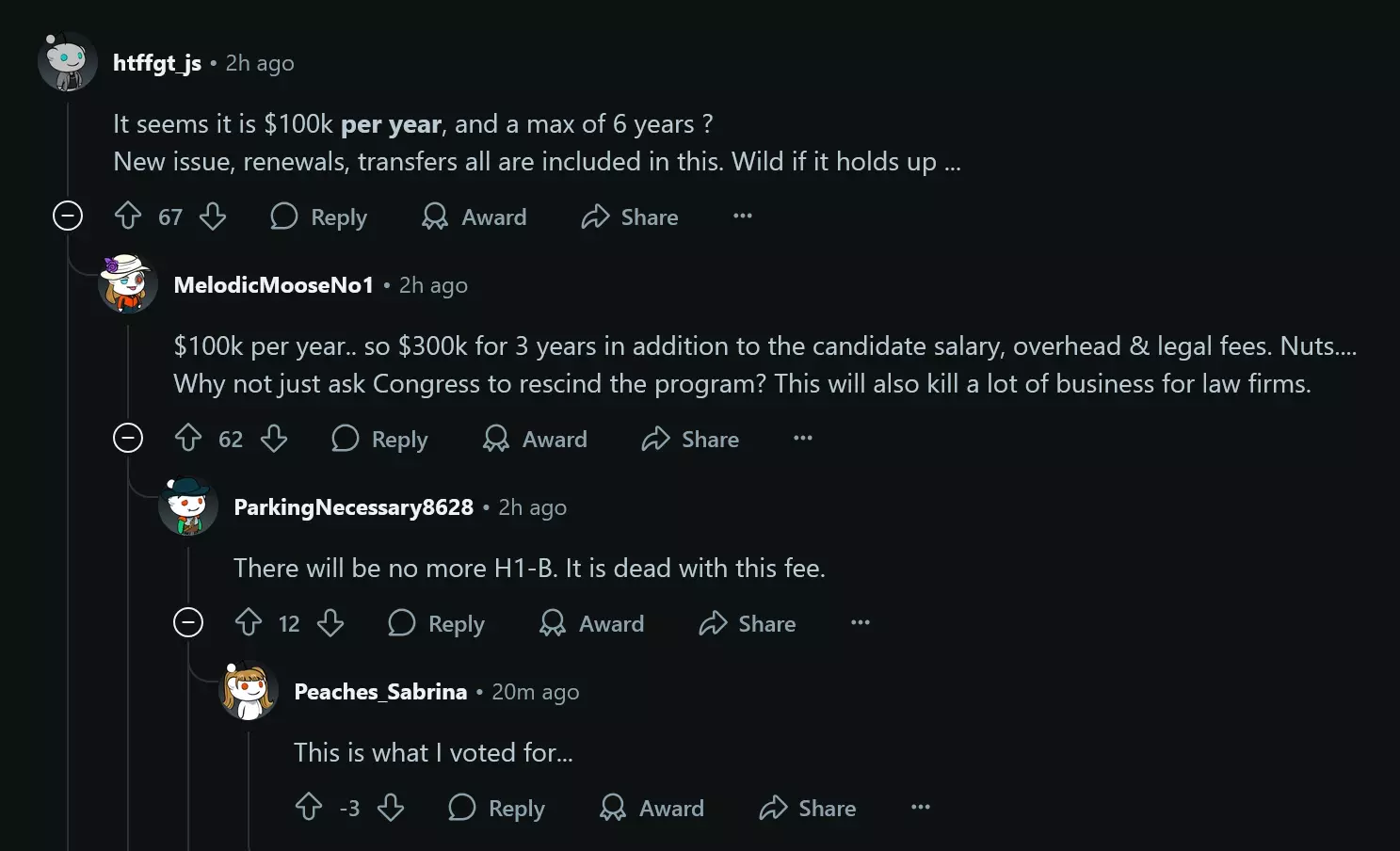Click MelodicMooseNo1's avatar image

128,284
